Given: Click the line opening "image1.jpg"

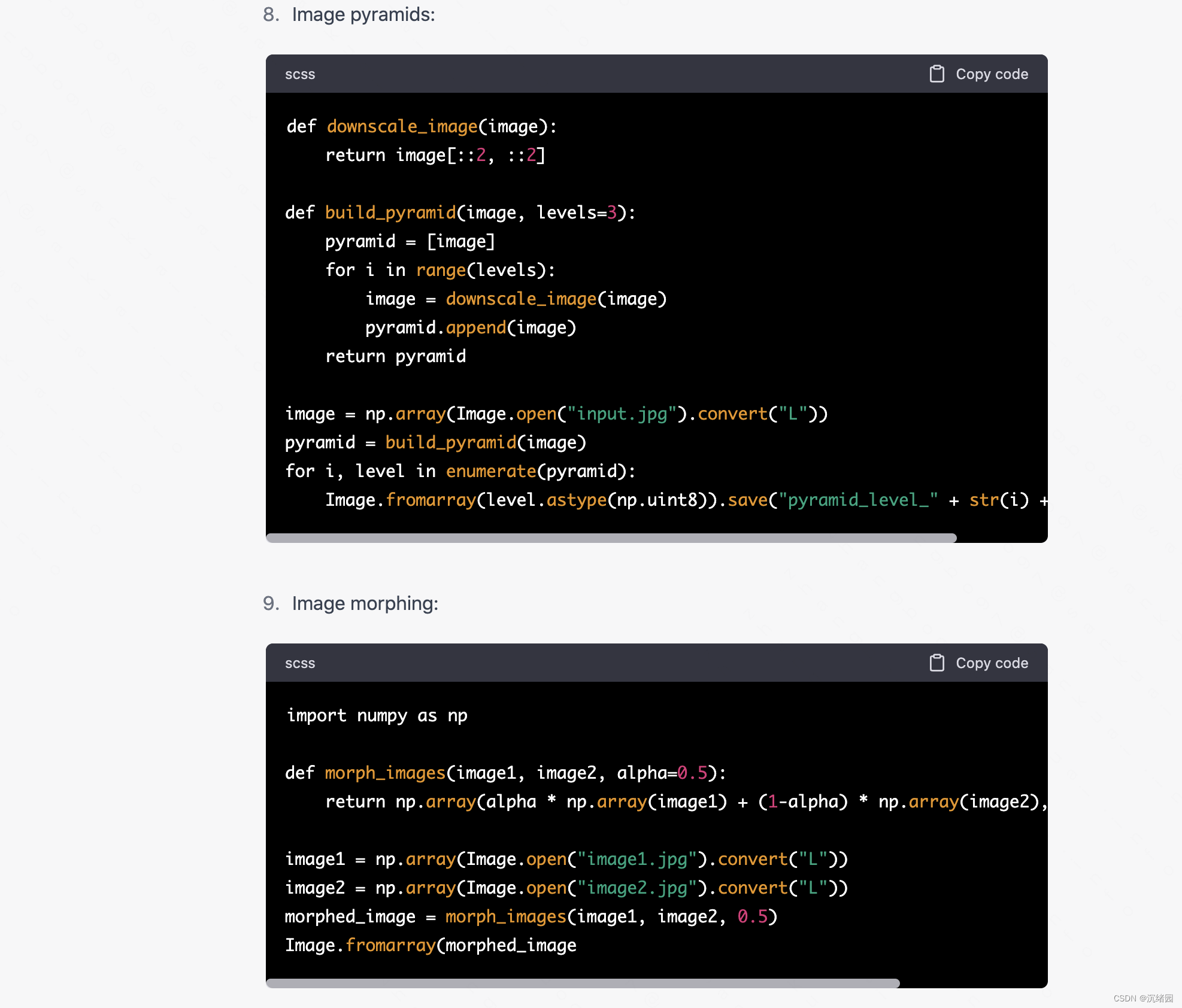Looking at the screenshot, I should click(x=566, y=859).
